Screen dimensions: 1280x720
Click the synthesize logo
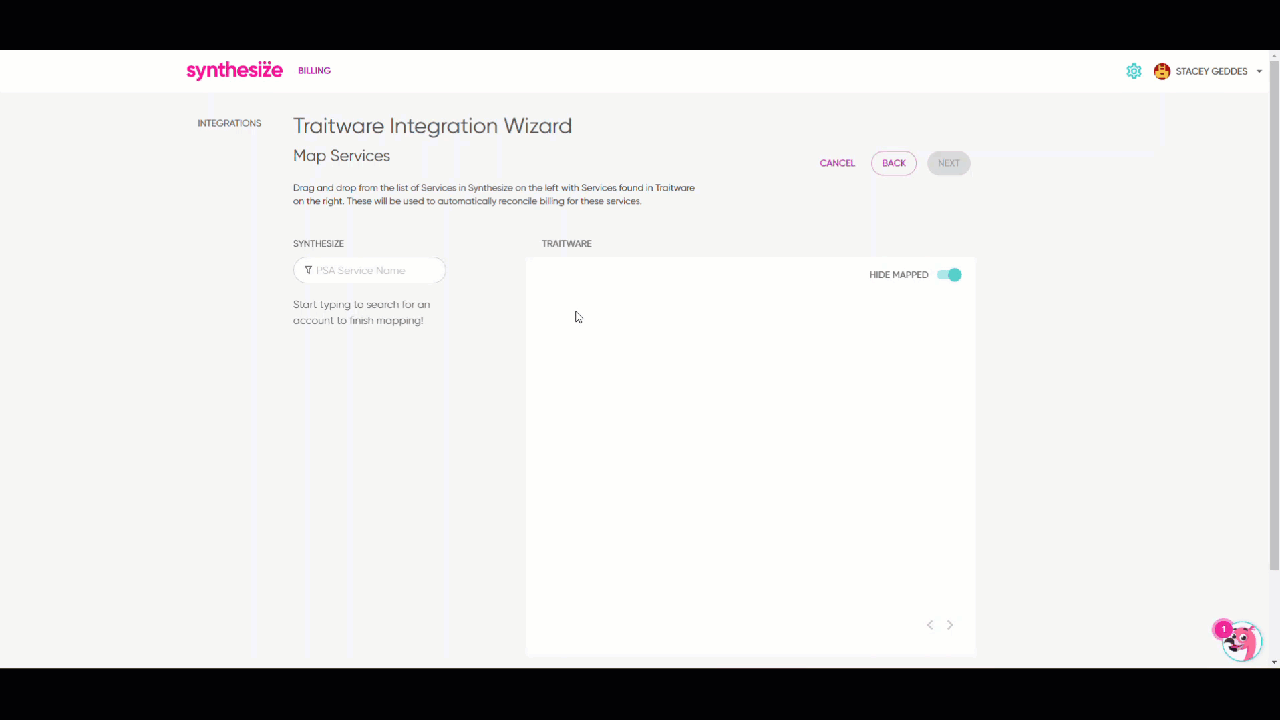tap(234, 70)
